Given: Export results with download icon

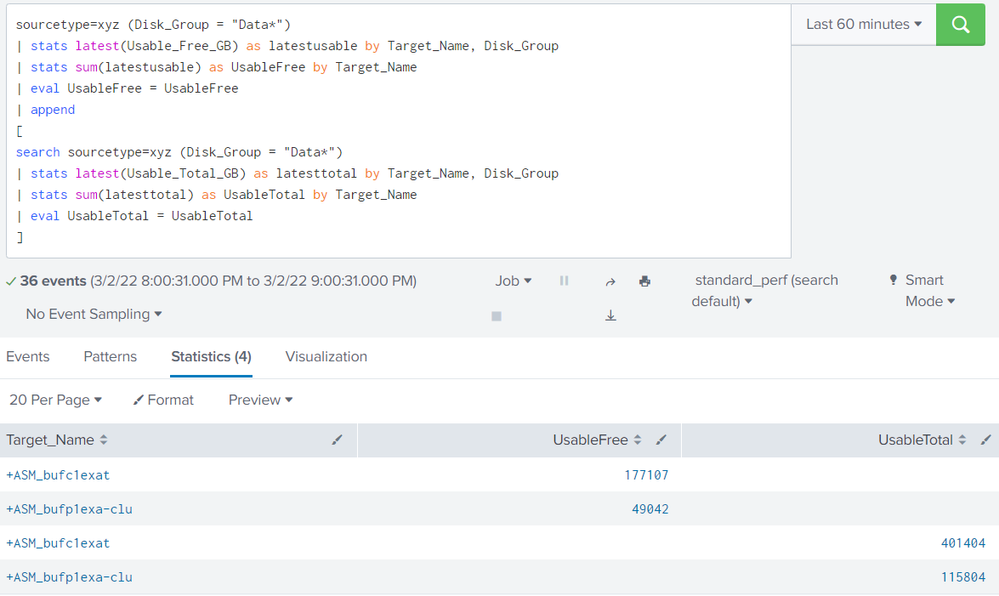Looking at the screenshot, I should coord(610,316).
